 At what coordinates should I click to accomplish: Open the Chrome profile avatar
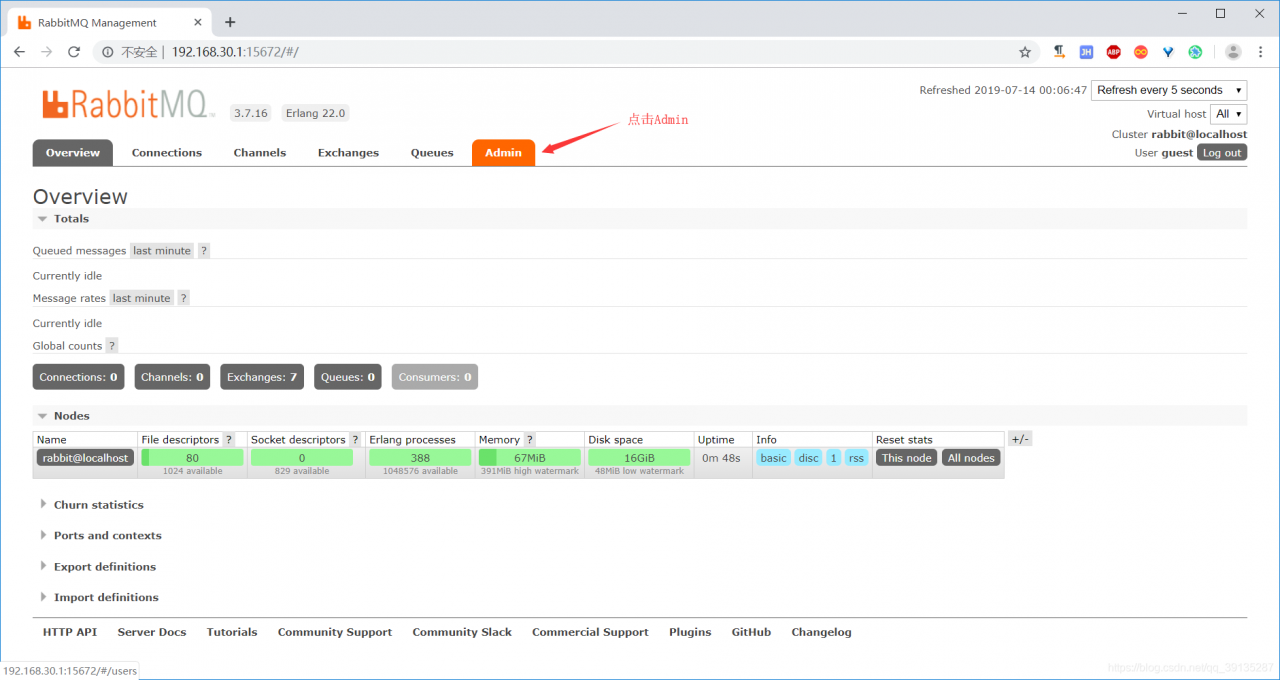[x=1233, y=52]
